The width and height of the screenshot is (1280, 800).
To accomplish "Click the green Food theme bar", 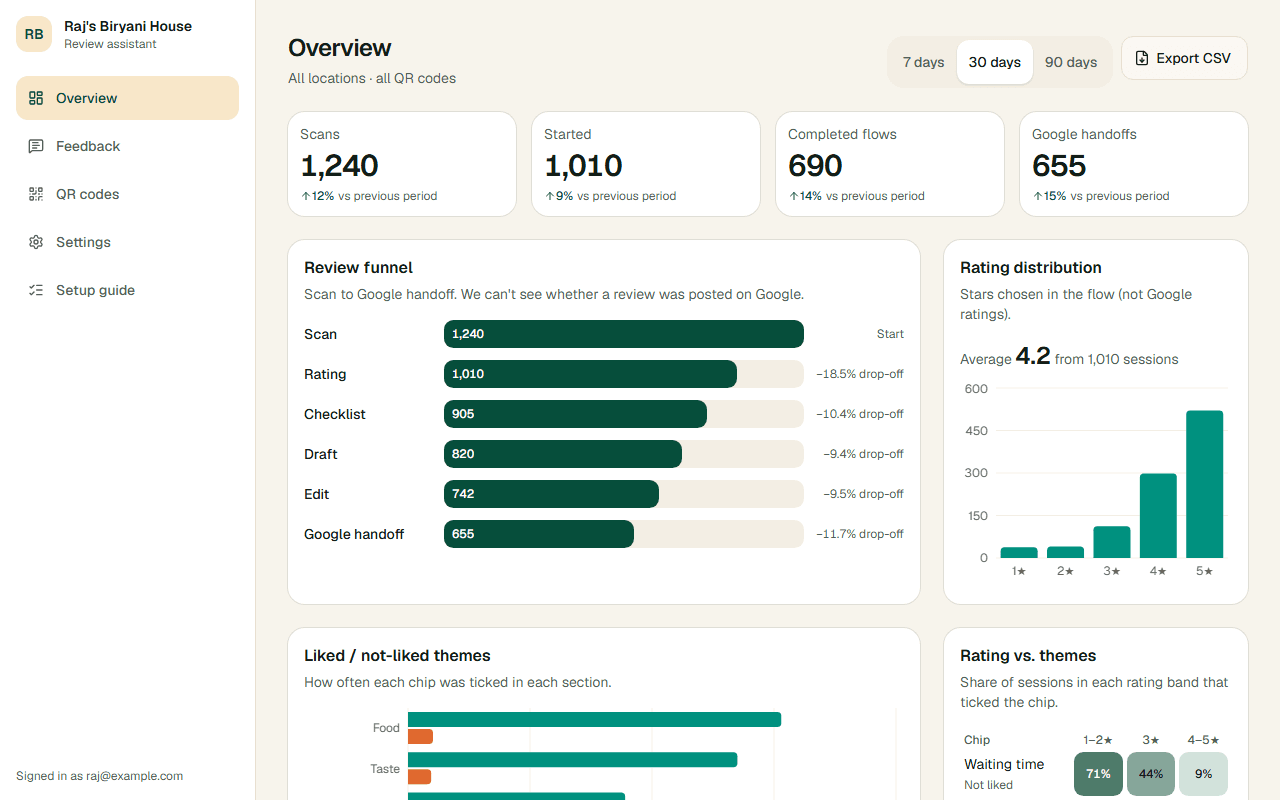I will [594, 719].
